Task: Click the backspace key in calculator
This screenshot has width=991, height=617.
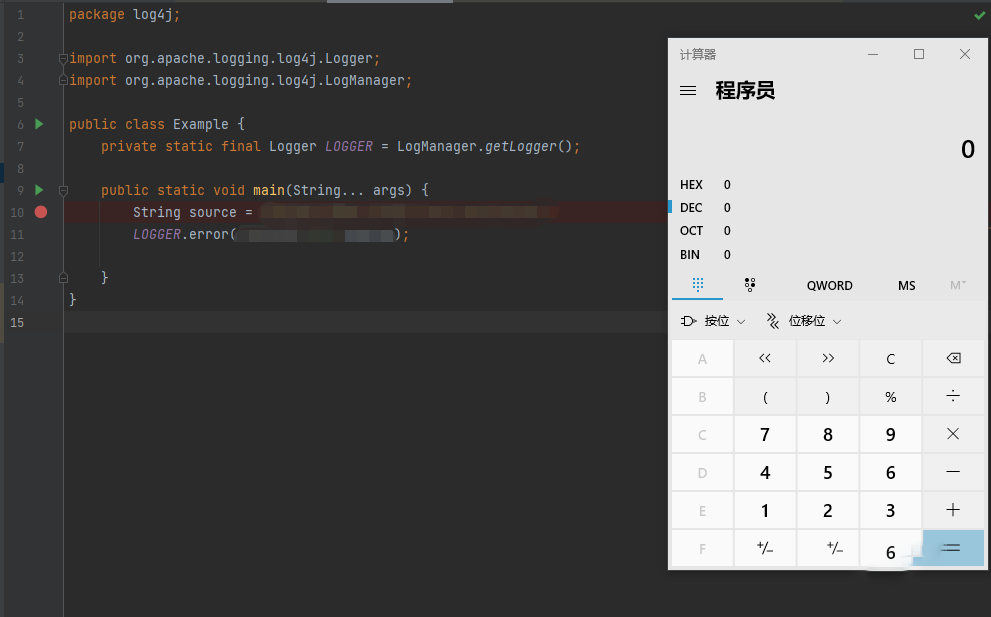Action: (x=953, y=358)
